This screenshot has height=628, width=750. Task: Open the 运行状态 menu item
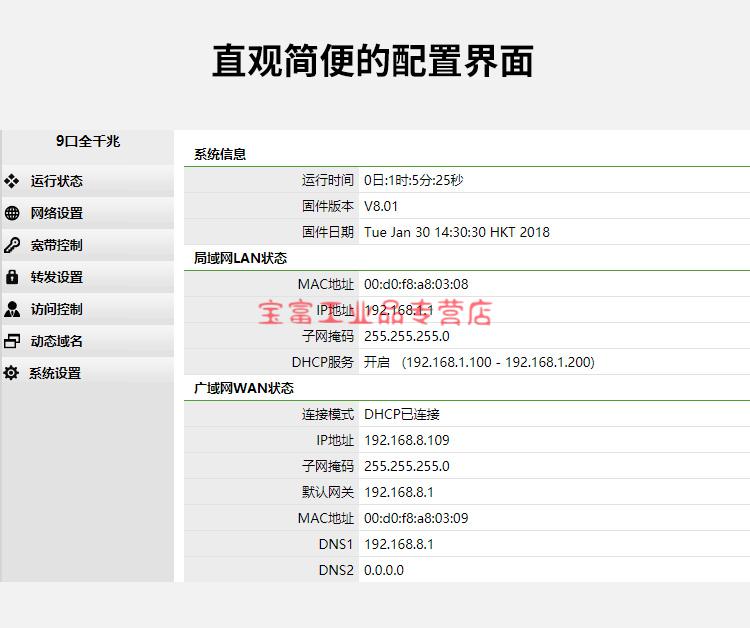87,181
